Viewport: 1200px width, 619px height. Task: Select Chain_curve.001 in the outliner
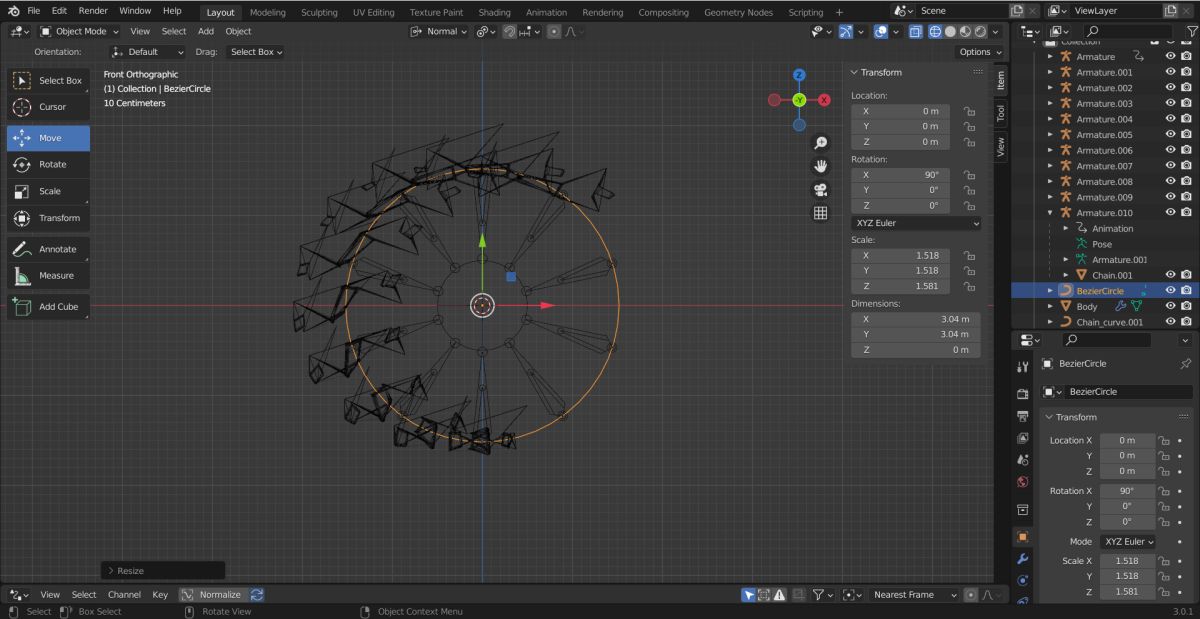(x=1109, y=322)
